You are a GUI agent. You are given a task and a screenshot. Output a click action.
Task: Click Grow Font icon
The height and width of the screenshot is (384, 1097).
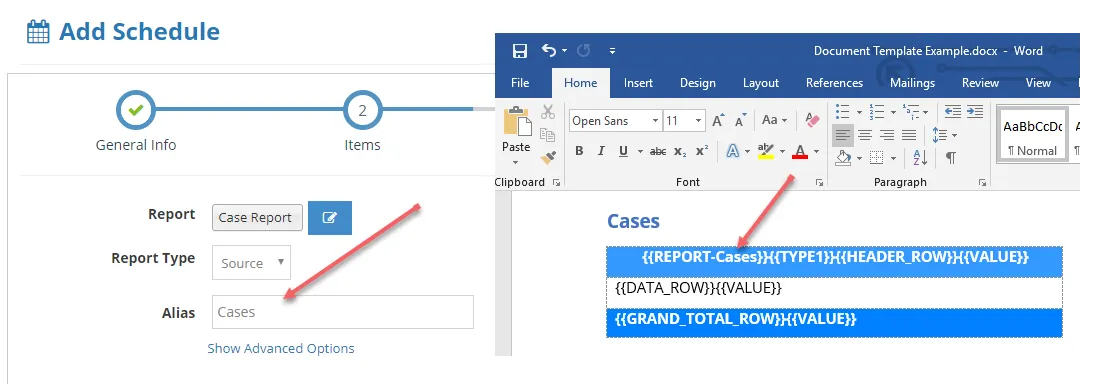pos(719,120)
